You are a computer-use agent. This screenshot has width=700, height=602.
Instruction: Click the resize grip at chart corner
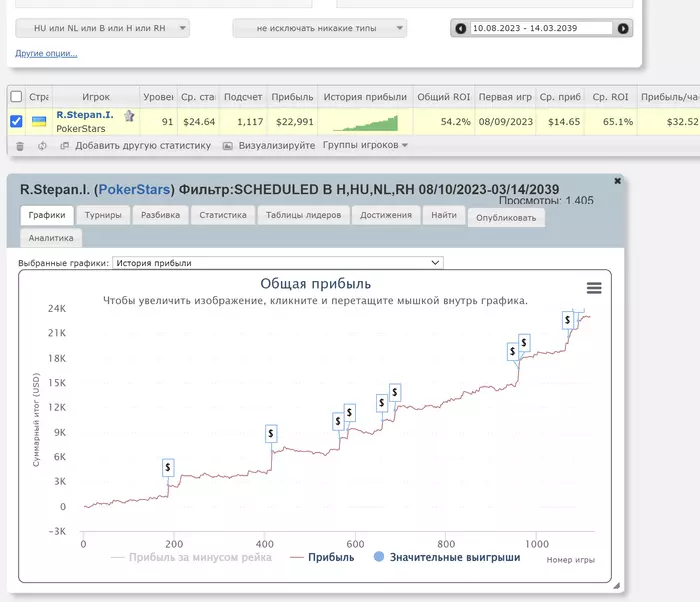coord(617,585)
